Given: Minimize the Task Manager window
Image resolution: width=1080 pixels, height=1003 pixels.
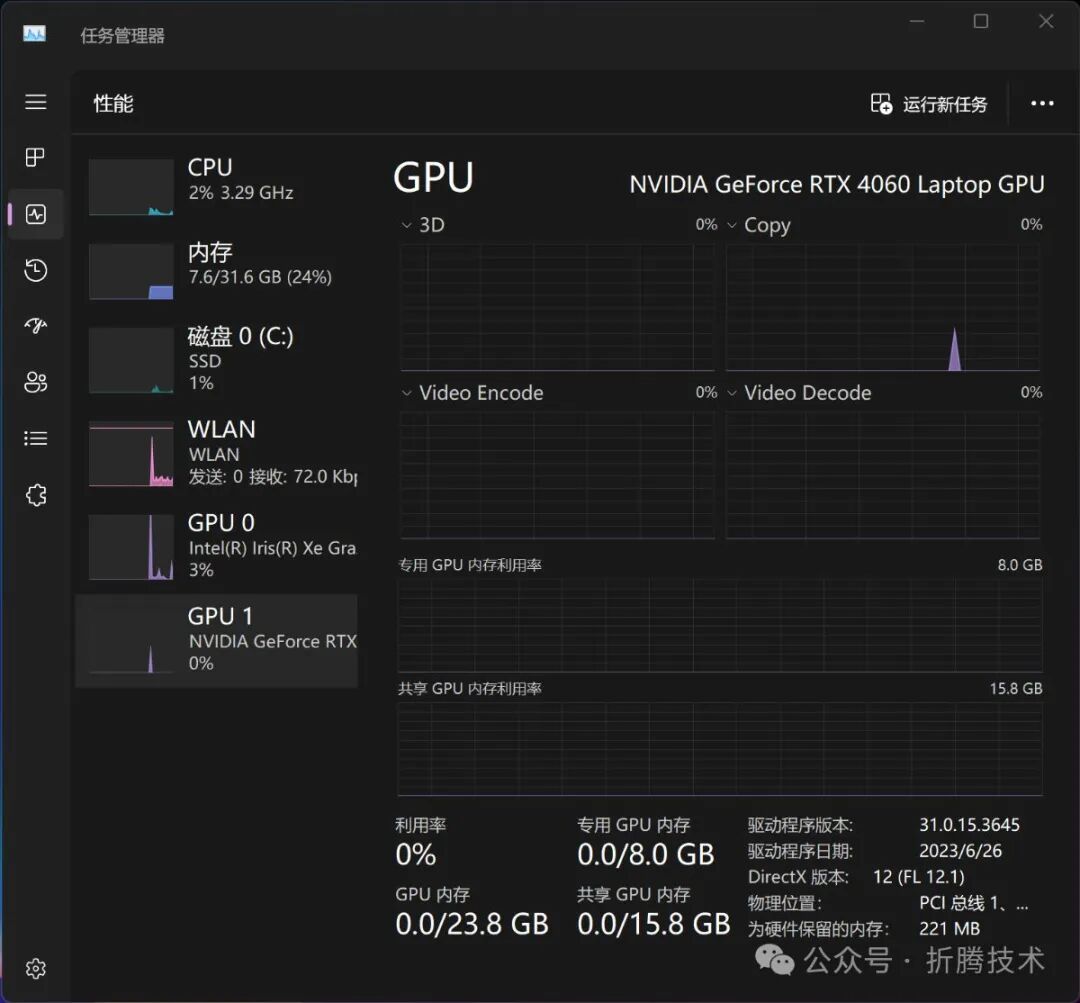Looking at the screenshot, I should point(917,21).
